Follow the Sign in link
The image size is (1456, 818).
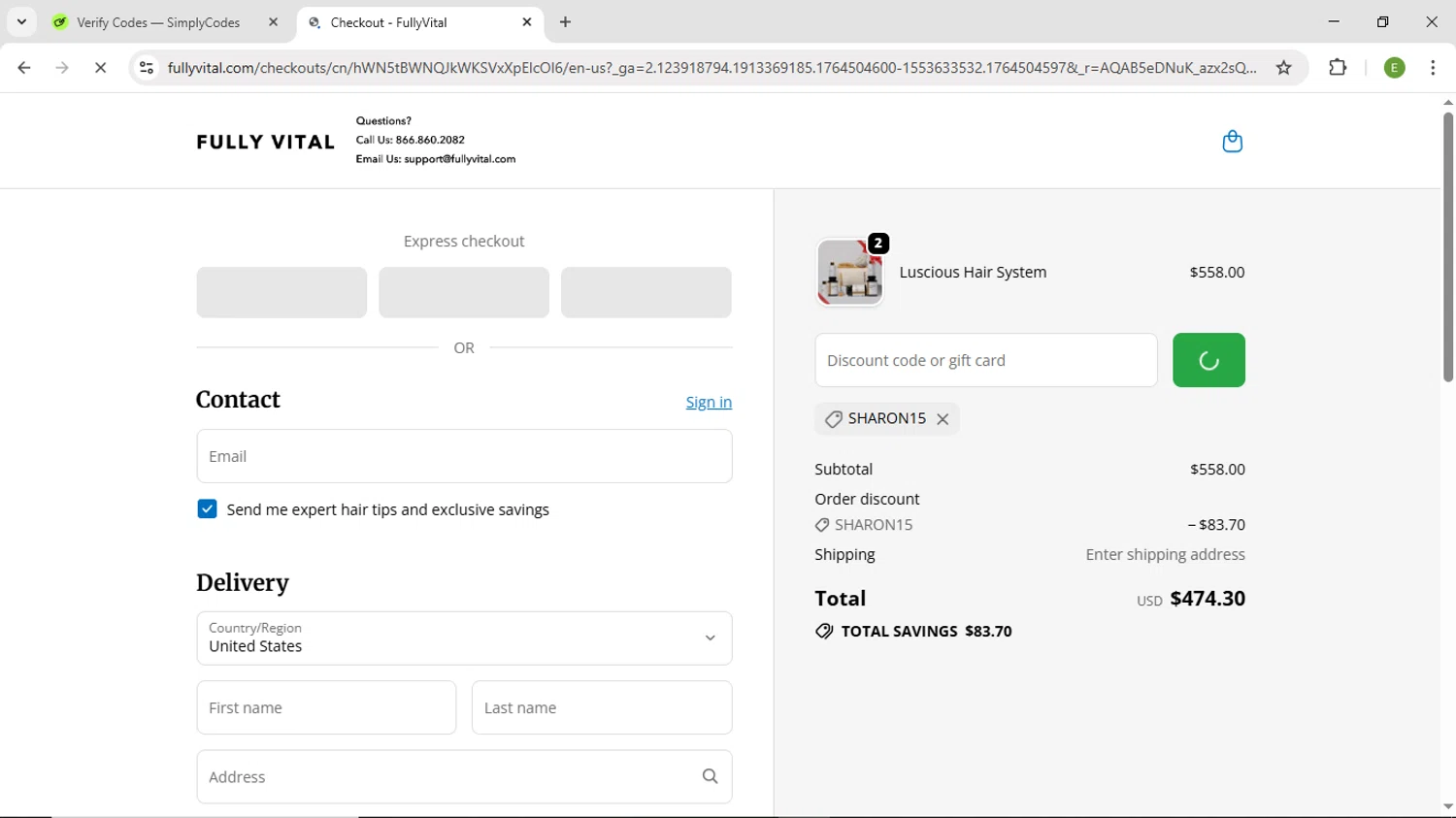[709, 403]
